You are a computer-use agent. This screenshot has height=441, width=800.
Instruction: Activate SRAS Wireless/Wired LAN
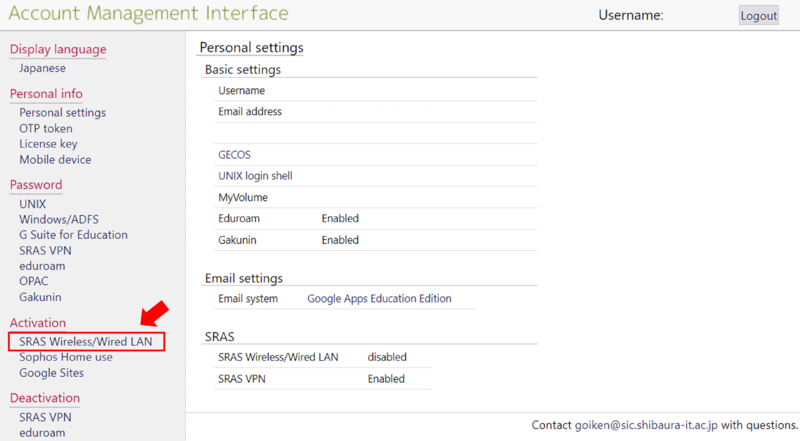pyautogui.click(x=86, y=341)
